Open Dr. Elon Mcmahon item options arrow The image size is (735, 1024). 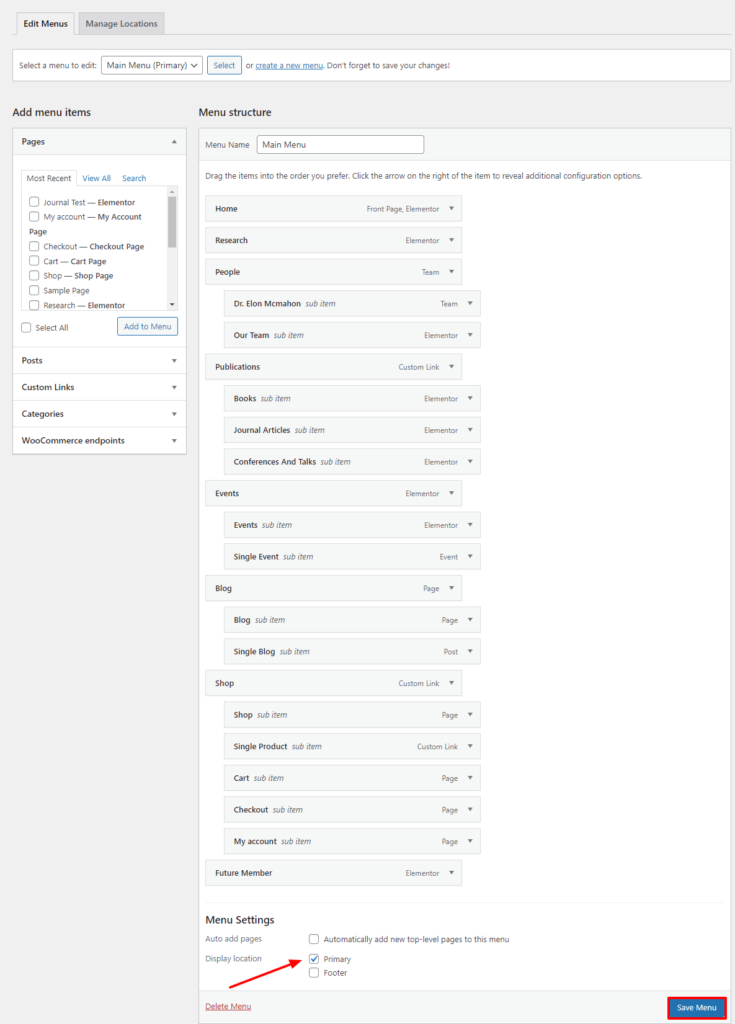(471, 304)
